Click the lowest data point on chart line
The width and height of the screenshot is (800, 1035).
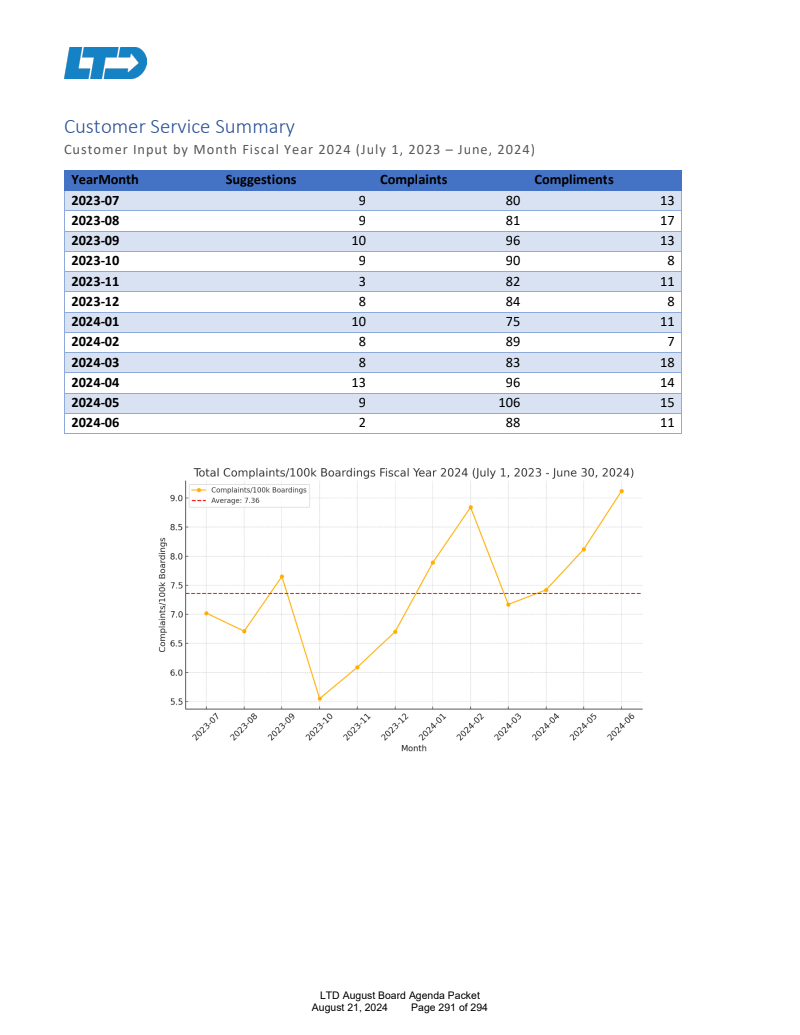coord(320,699)
